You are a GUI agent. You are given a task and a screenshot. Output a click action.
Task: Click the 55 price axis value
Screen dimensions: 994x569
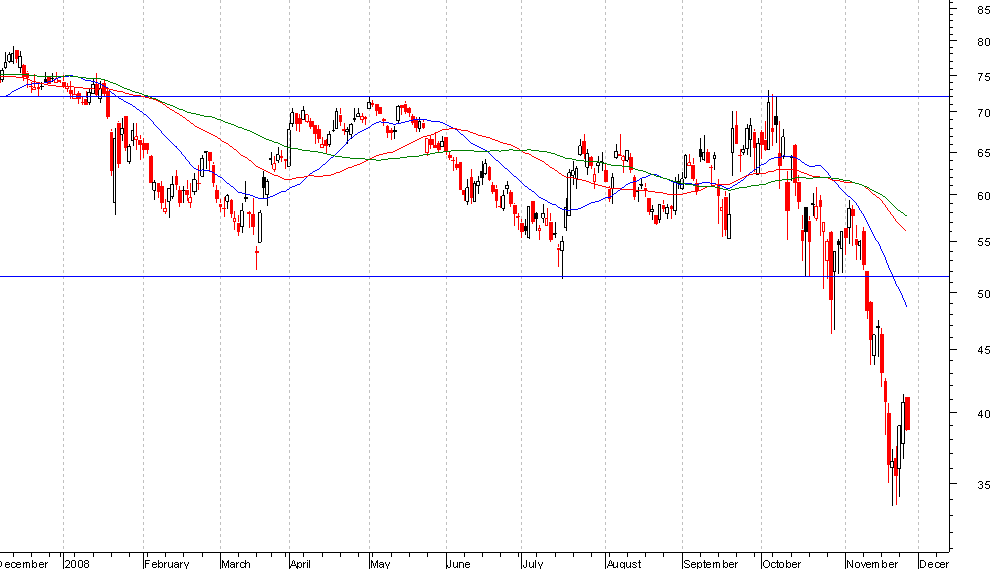[983, 243]
